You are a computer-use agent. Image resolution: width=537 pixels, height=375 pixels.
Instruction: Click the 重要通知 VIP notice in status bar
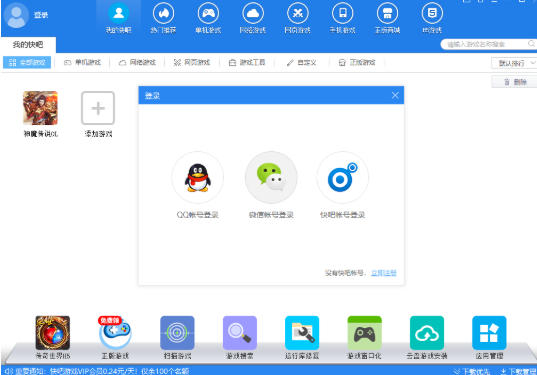pos(102,371)
